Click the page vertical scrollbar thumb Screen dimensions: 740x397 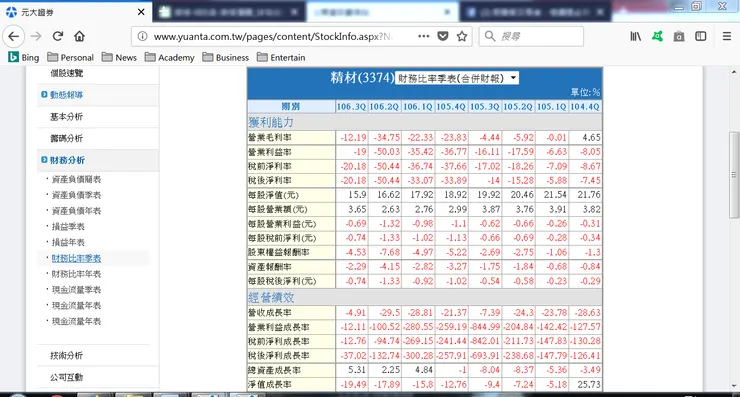pyautogui.click(x=734, y=175)
